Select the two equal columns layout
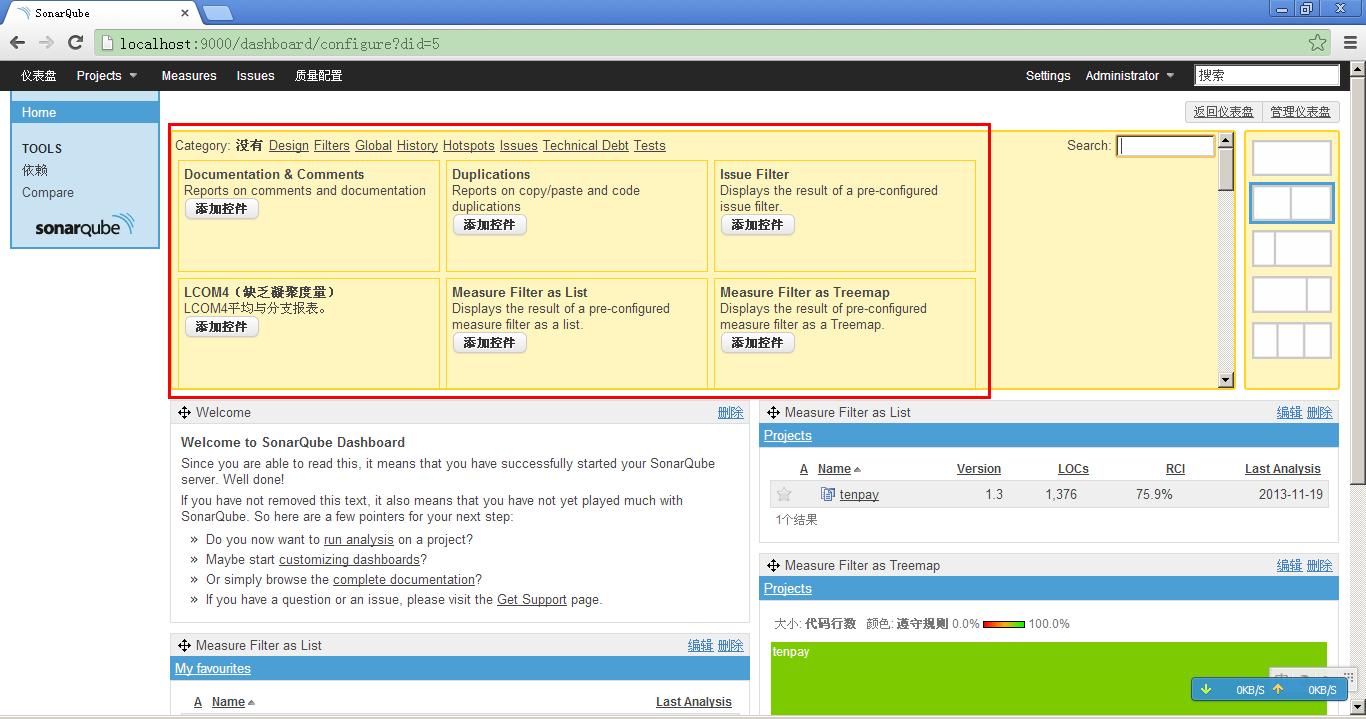1366x719 pixels. [x=1292, y=203]
